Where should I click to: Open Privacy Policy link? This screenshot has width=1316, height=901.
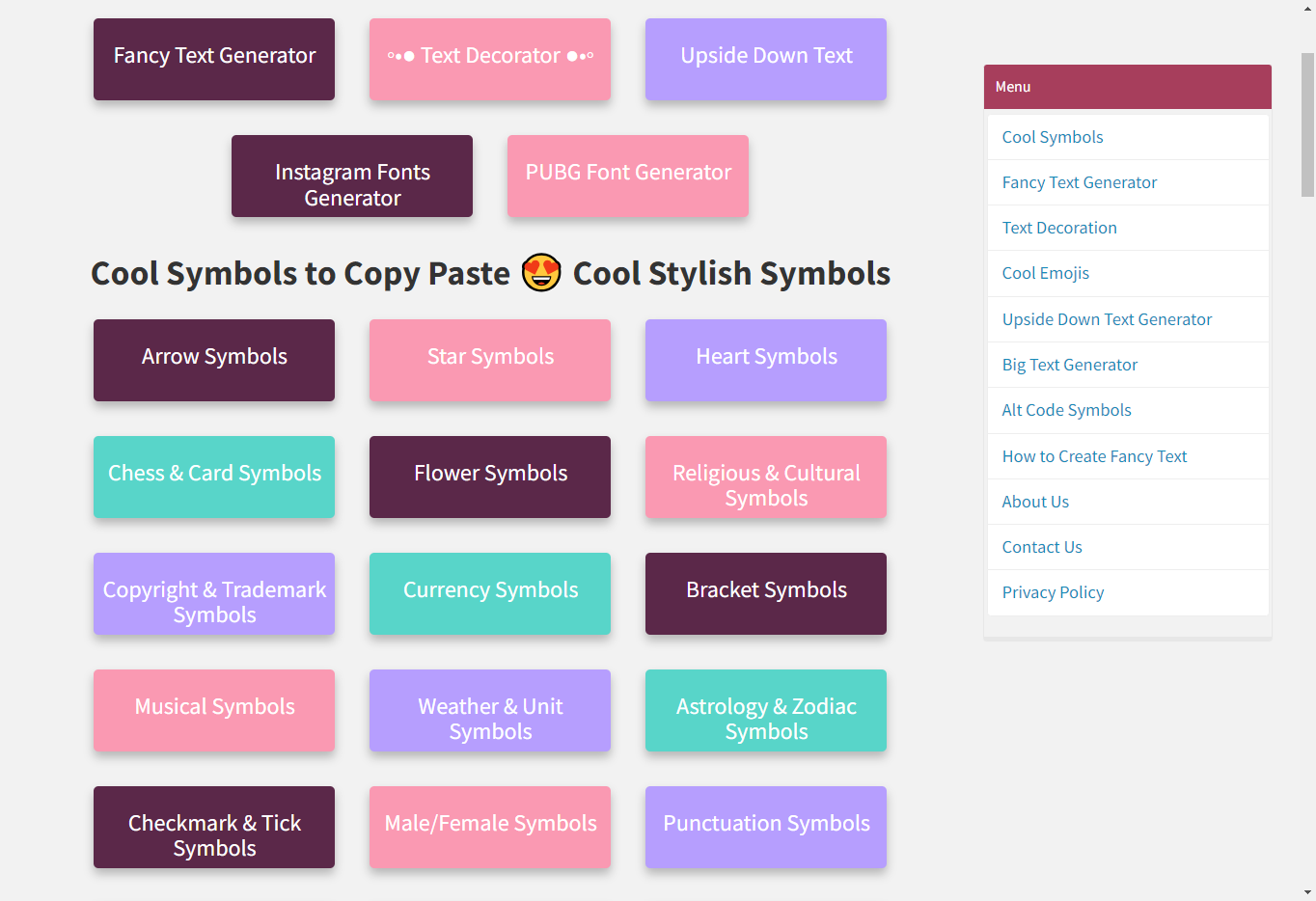1054,592
